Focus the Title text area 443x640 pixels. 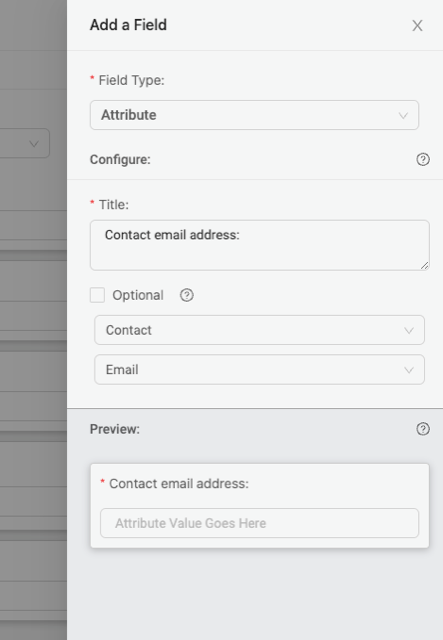point(260,245)
